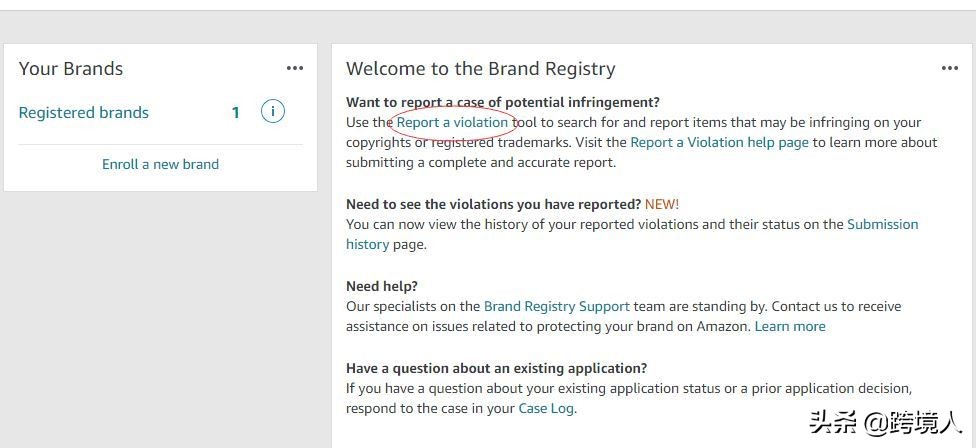
Task: Open the Your Brands three-dot menu
Action: click(294, 68)
